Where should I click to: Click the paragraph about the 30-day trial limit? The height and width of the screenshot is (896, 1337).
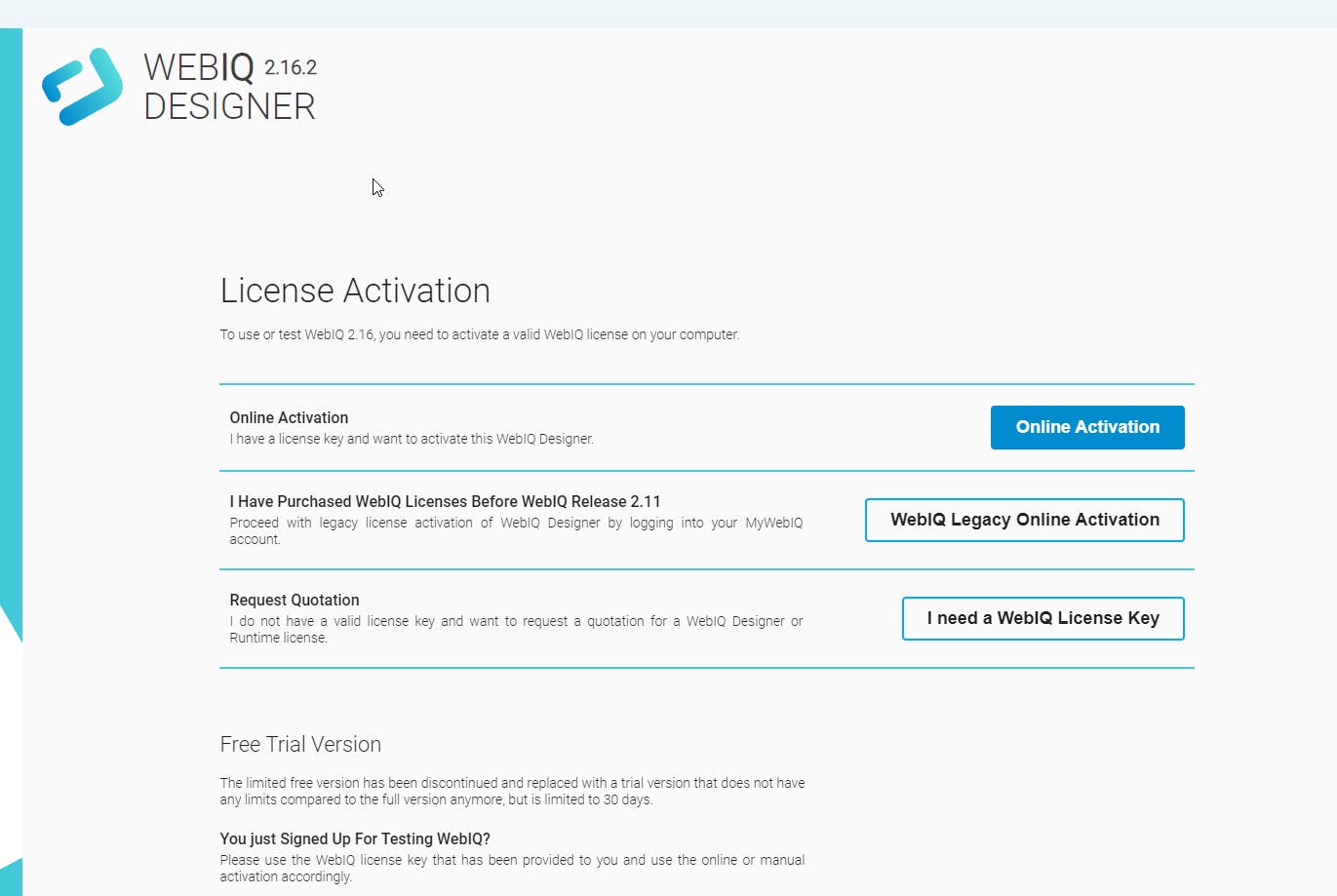[512, 791]
